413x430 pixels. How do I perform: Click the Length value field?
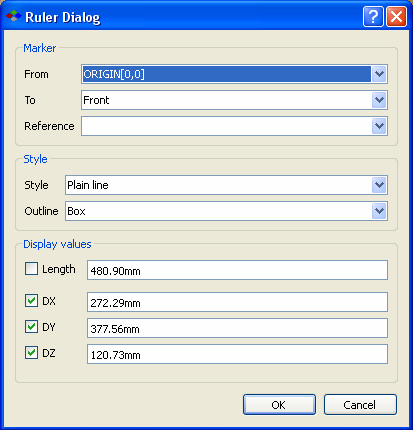[x=237, y=270]
